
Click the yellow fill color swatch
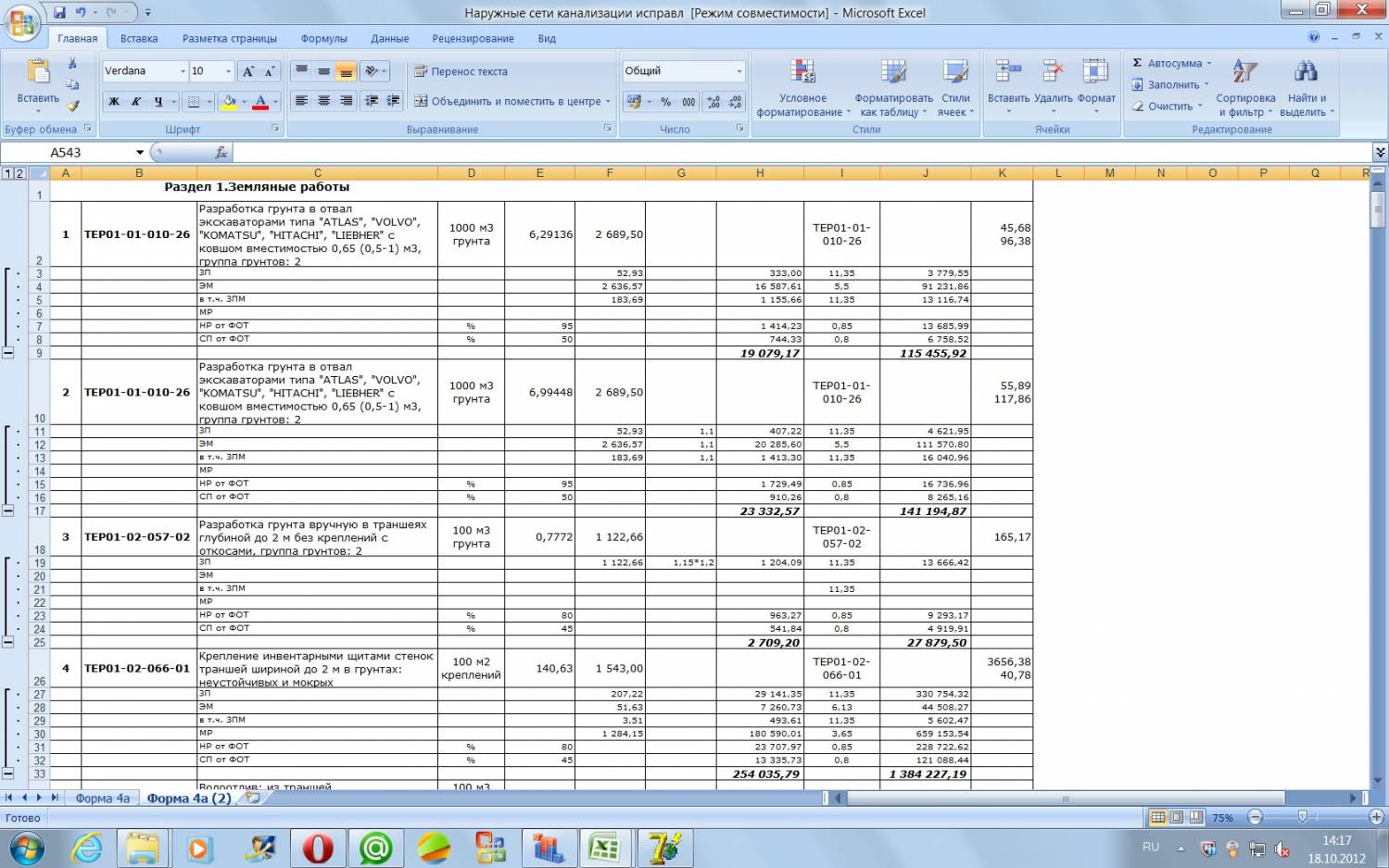point(229,102)
